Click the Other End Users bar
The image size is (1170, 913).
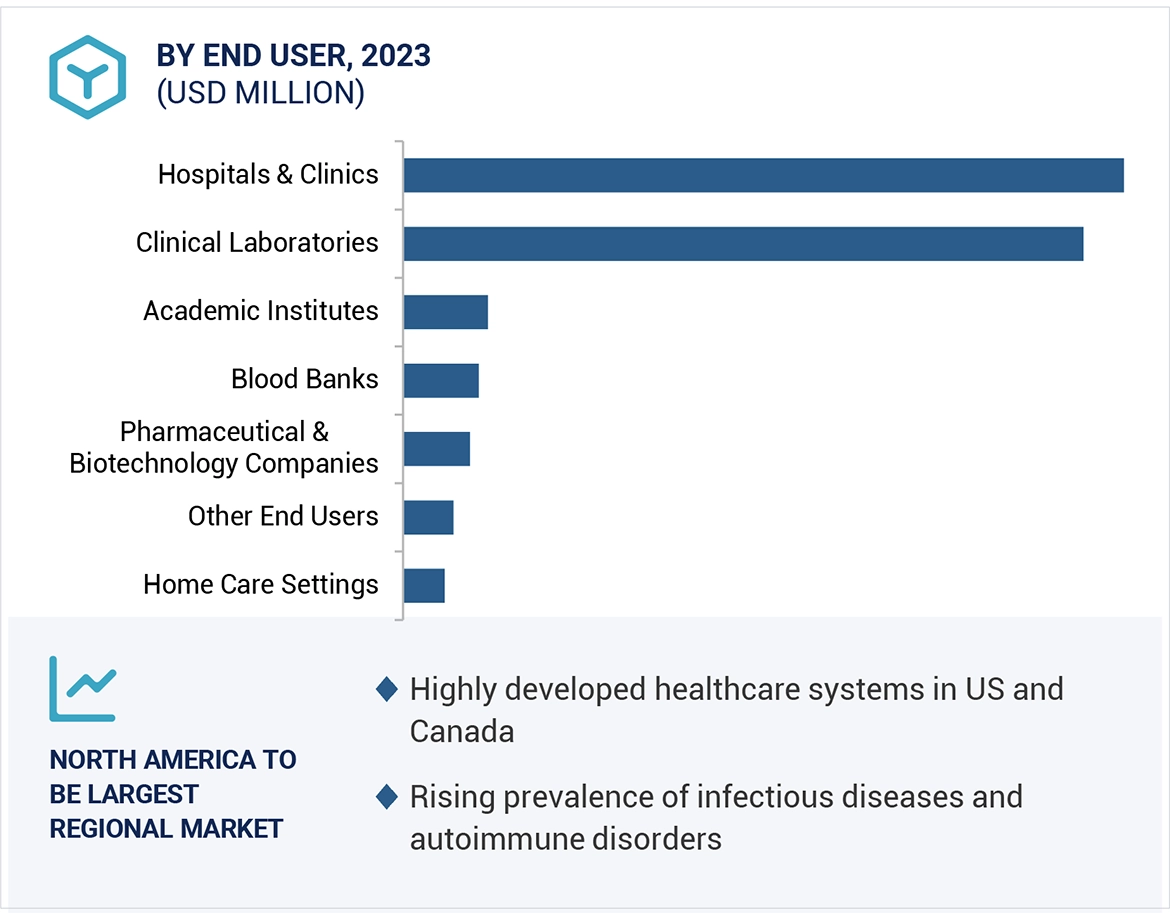[429, 517]
